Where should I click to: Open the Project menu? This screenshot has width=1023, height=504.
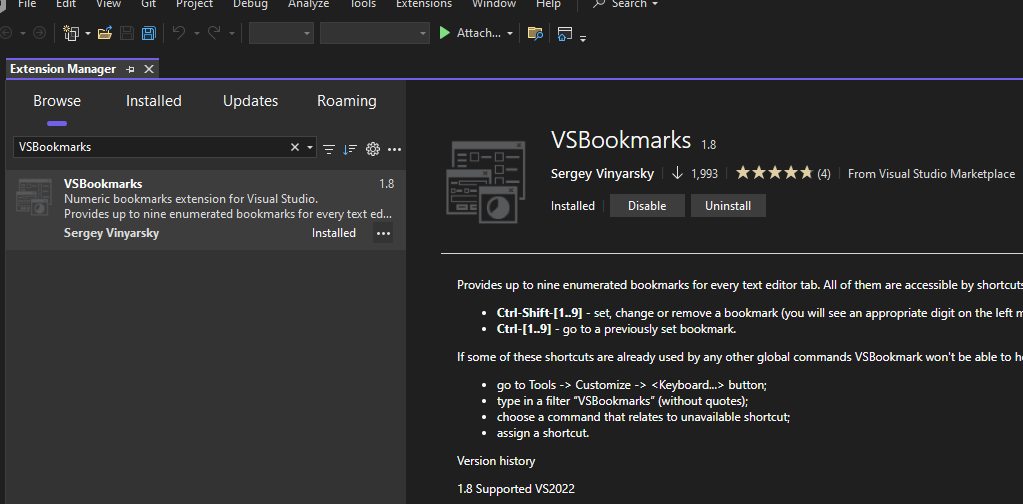(194, 4)
